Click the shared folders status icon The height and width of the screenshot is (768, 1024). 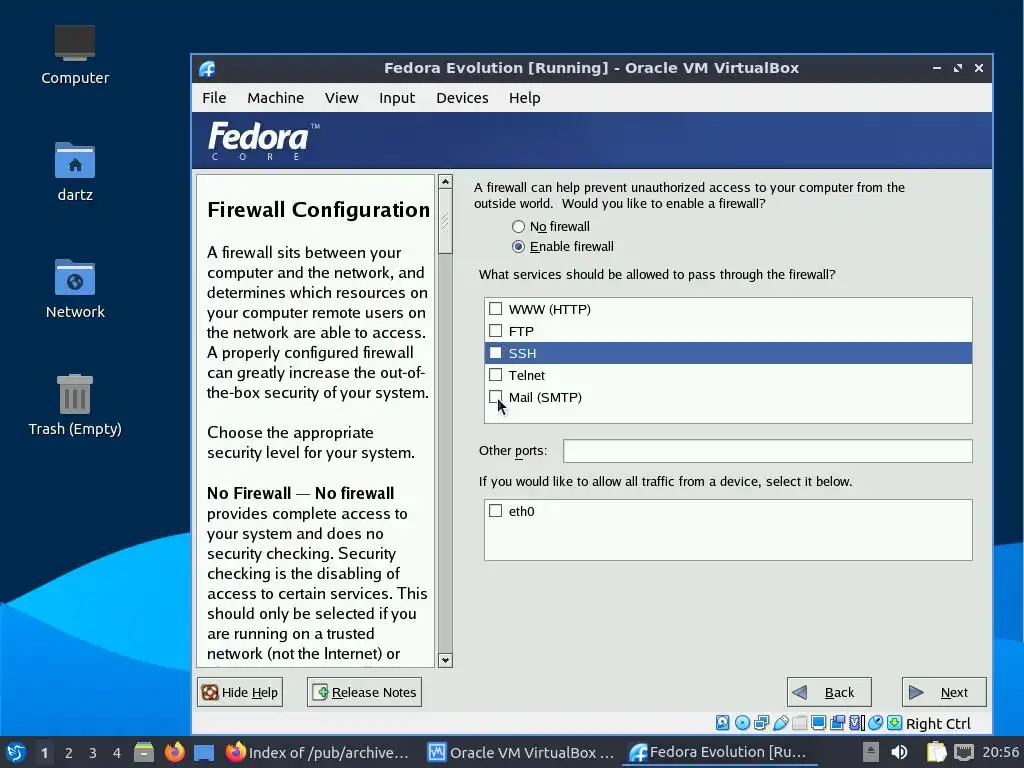(799, 723)
